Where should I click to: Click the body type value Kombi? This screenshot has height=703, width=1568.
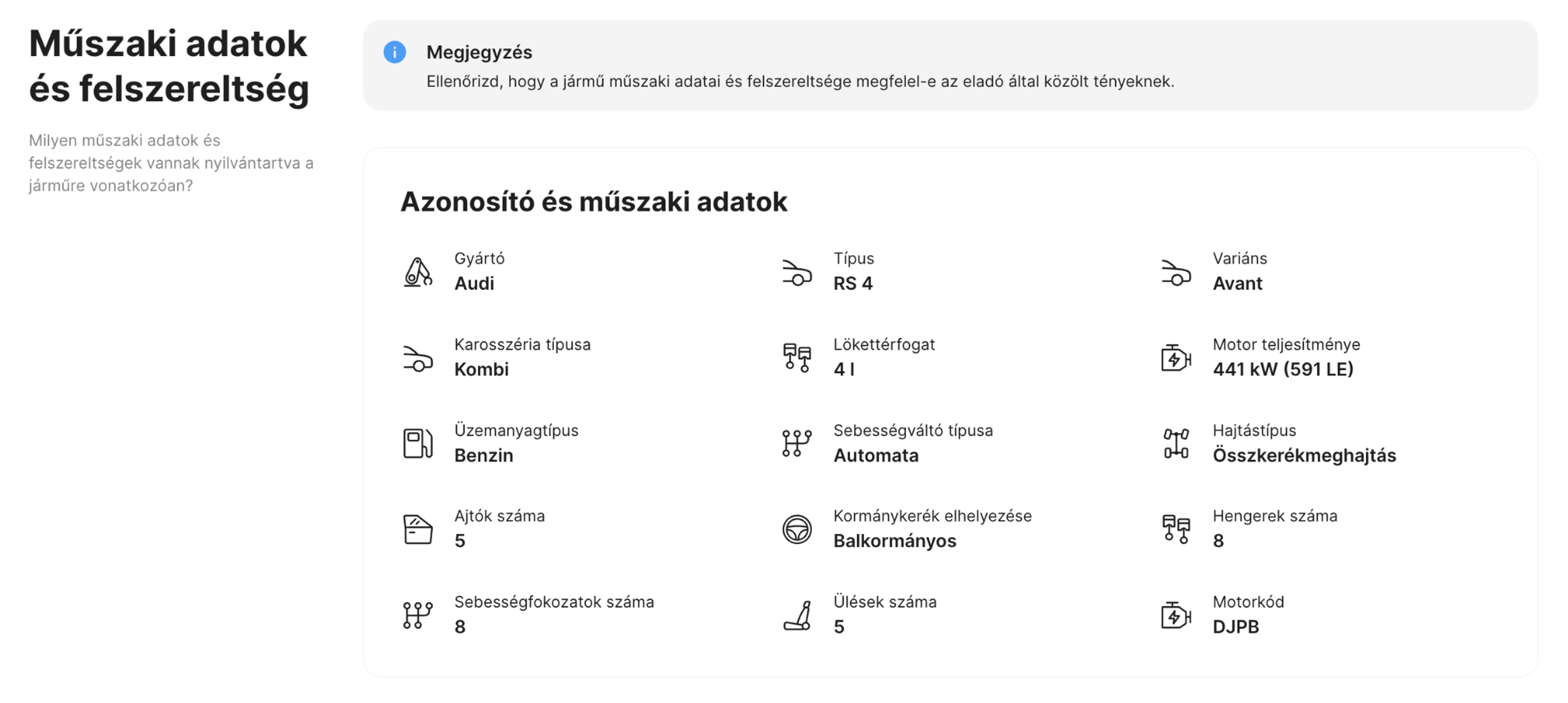pos(481,369)
